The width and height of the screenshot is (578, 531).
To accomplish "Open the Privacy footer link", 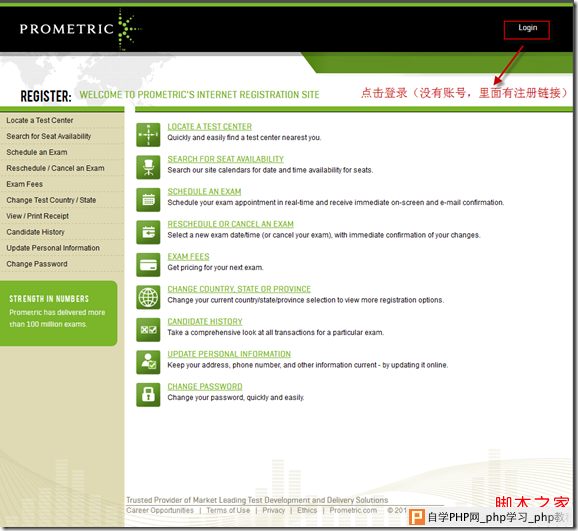I will (274, 510).
